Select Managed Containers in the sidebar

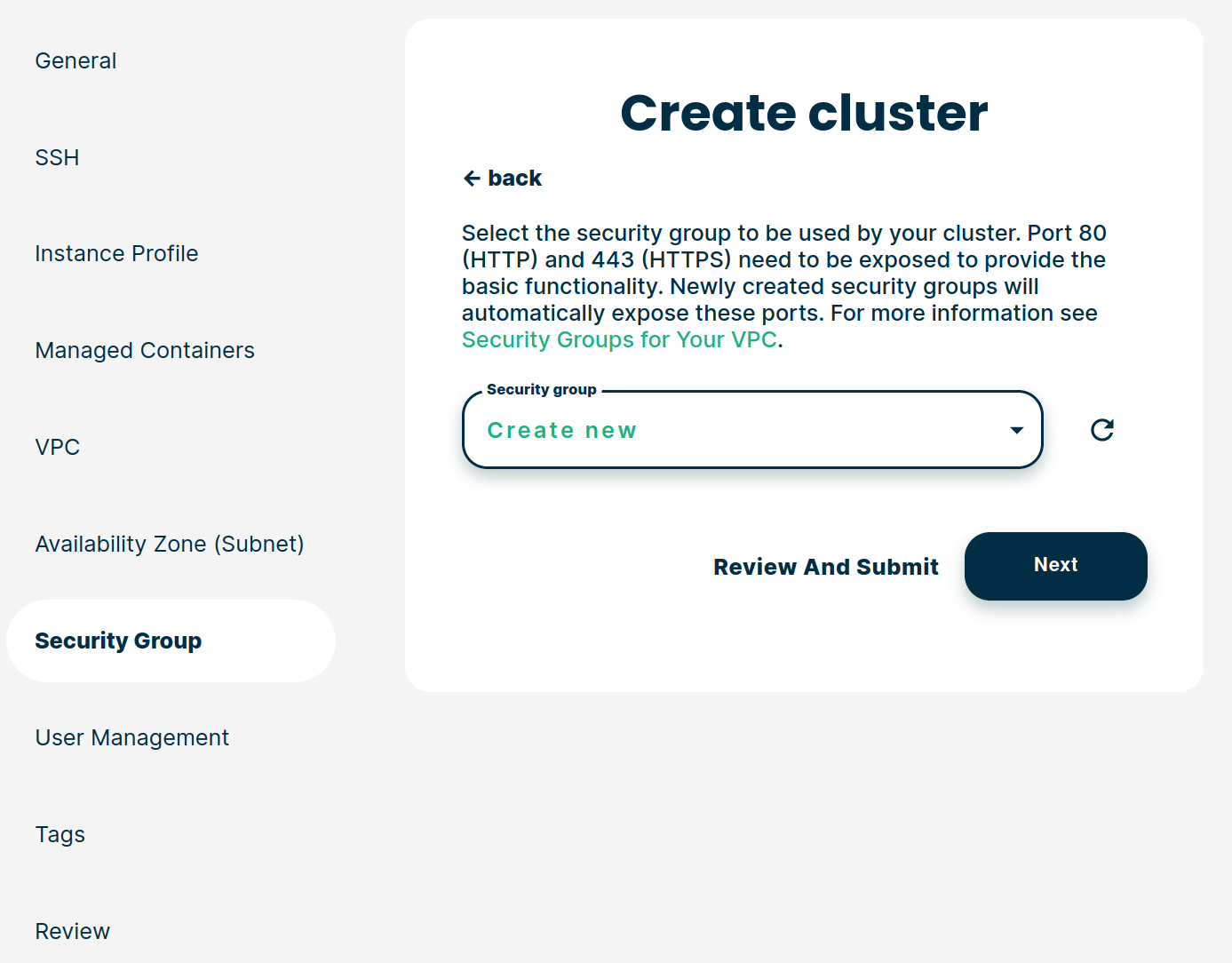145,351
